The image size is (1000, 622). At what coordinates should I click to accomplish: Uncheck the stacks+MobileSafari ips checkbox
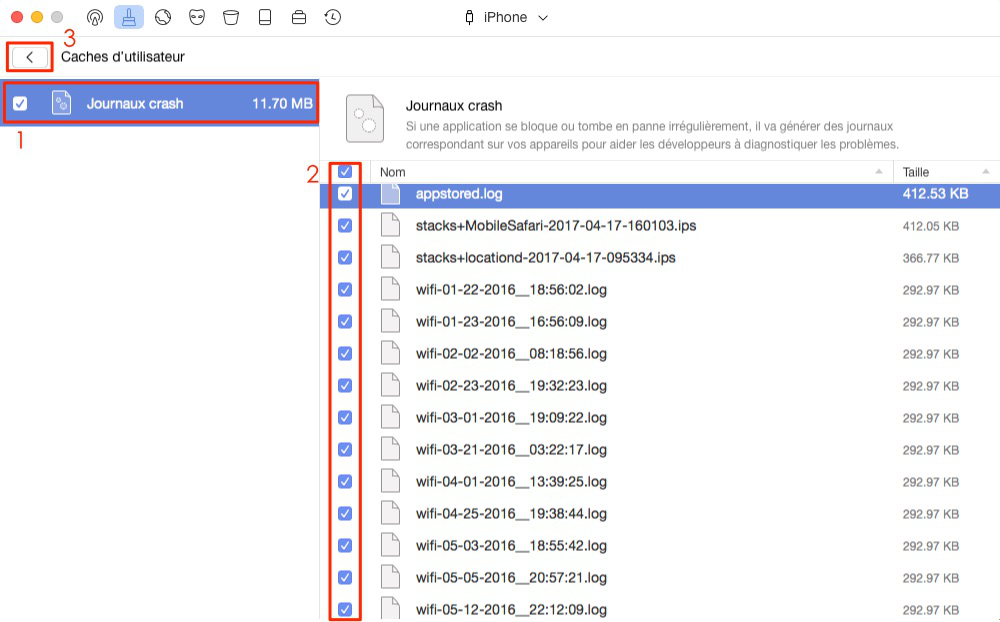(345, 225)
